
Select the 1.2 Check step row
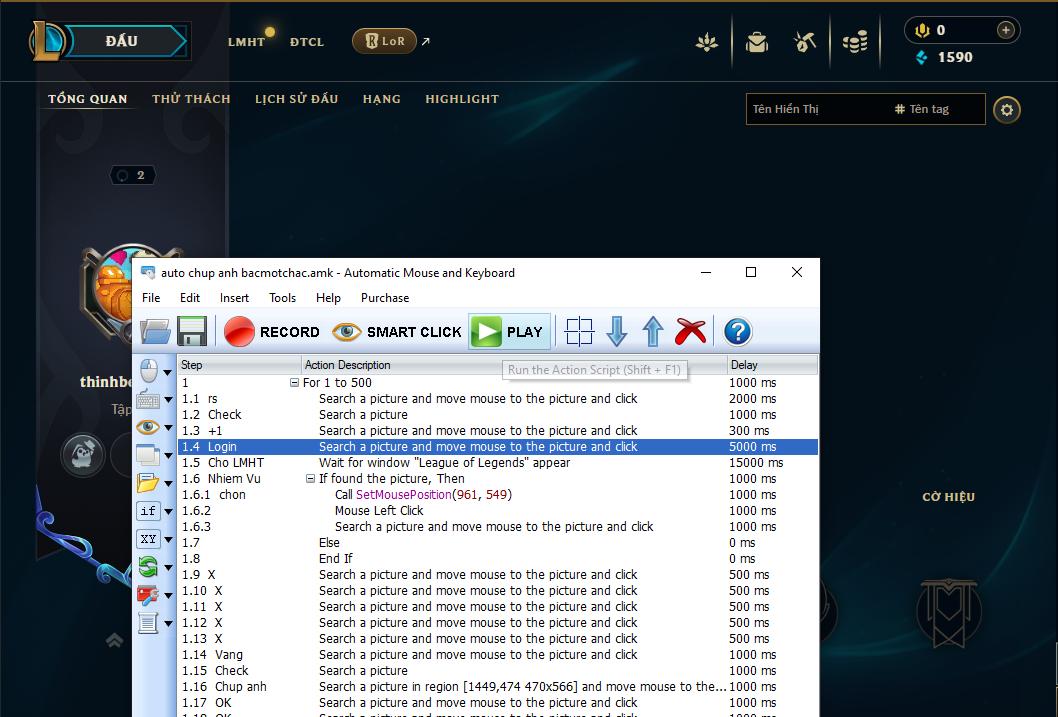498,415
